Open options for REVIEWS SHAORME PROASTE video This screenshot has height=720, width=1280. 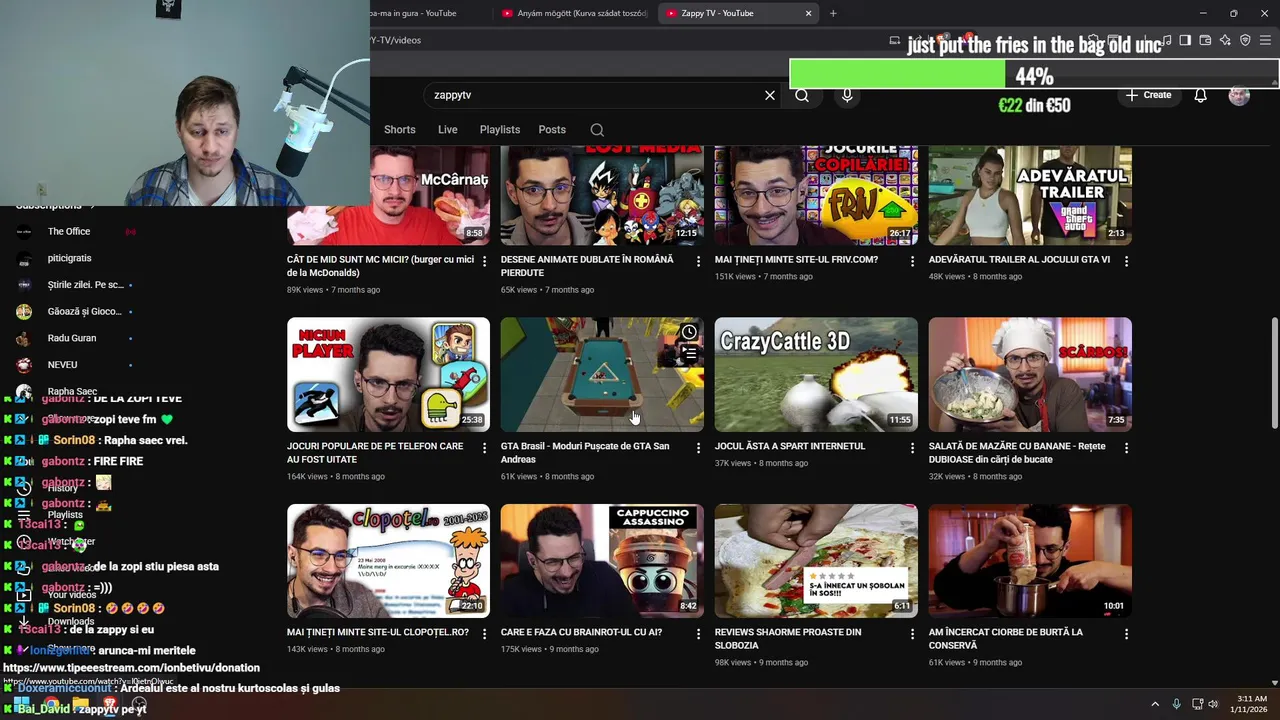pyautogui.click(x=912, y=634)
